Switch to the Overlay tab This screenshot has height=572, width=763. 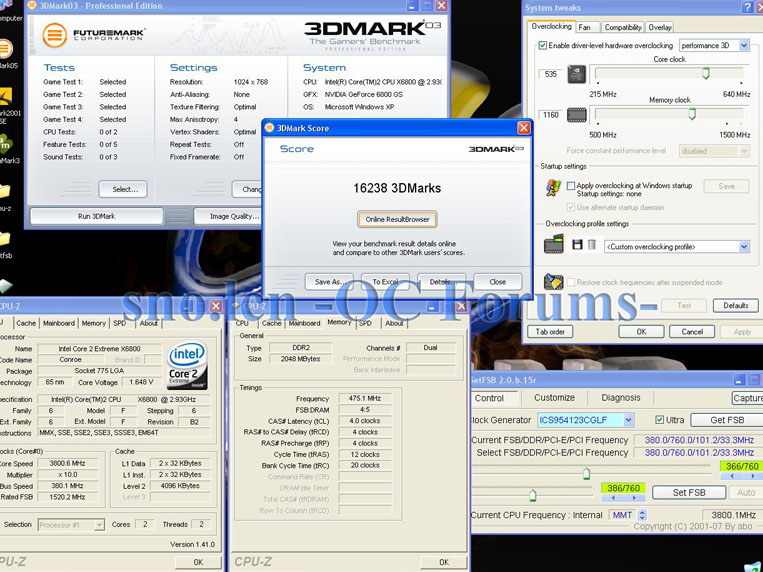point(660,27)
